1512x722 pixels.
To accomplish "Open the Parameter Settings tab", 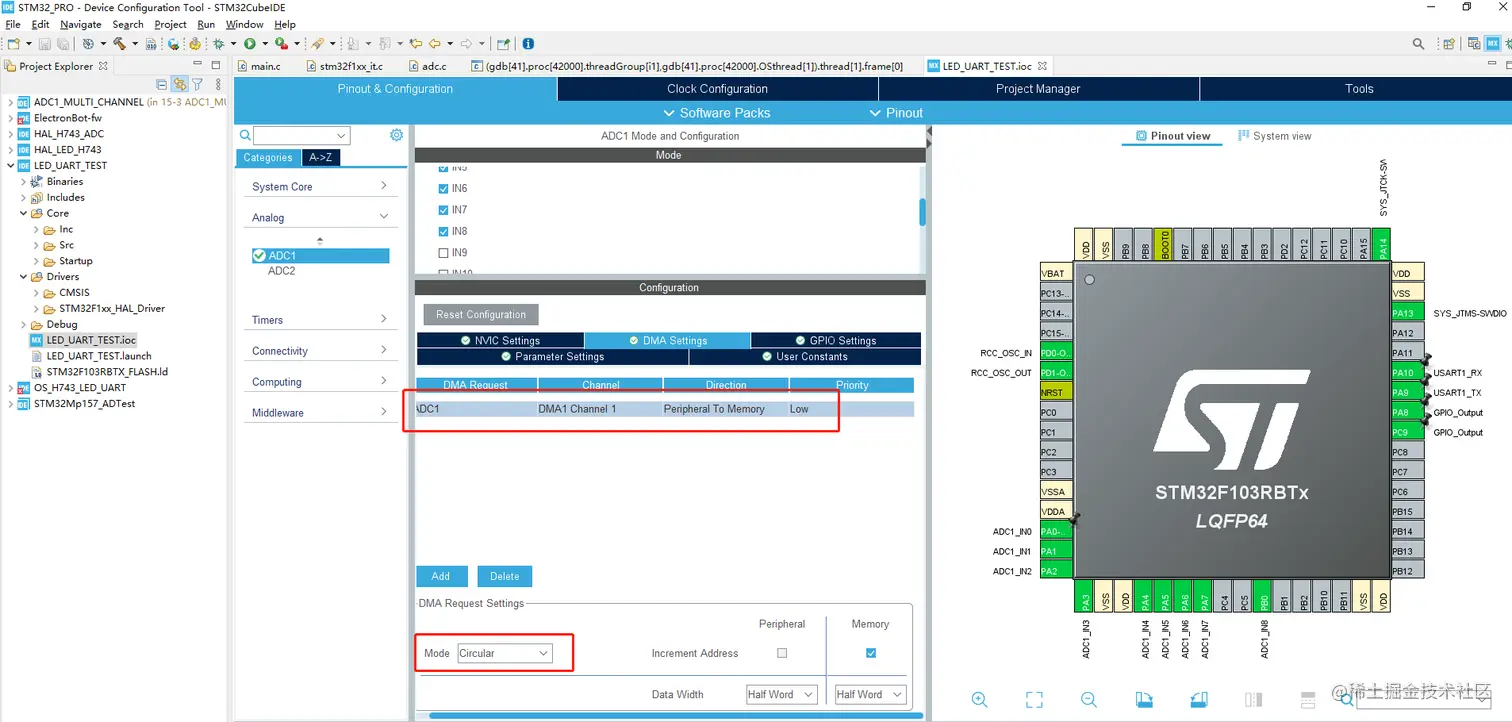I will pyautogui.click(x=552, y=356).
